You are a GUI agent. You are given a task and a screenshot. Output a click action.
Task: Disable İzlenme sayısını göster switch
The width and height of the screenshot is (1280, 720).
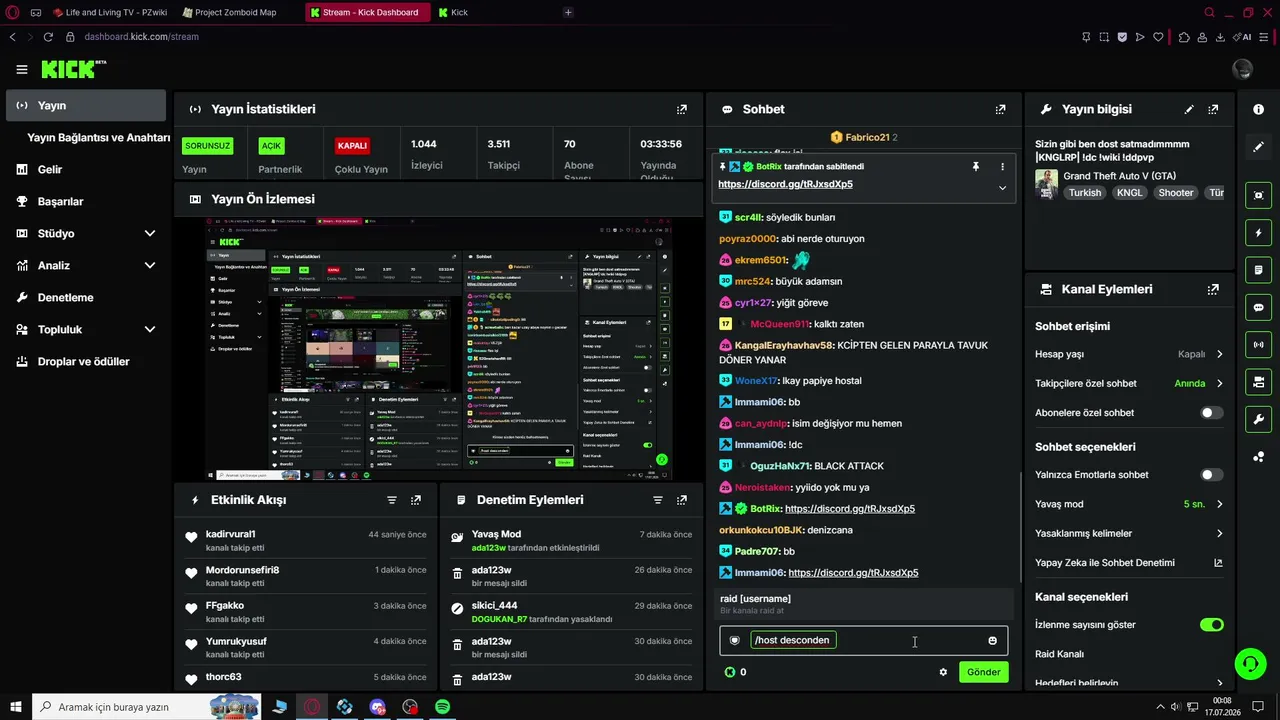pyautogui.click(x=1212, y=625)
